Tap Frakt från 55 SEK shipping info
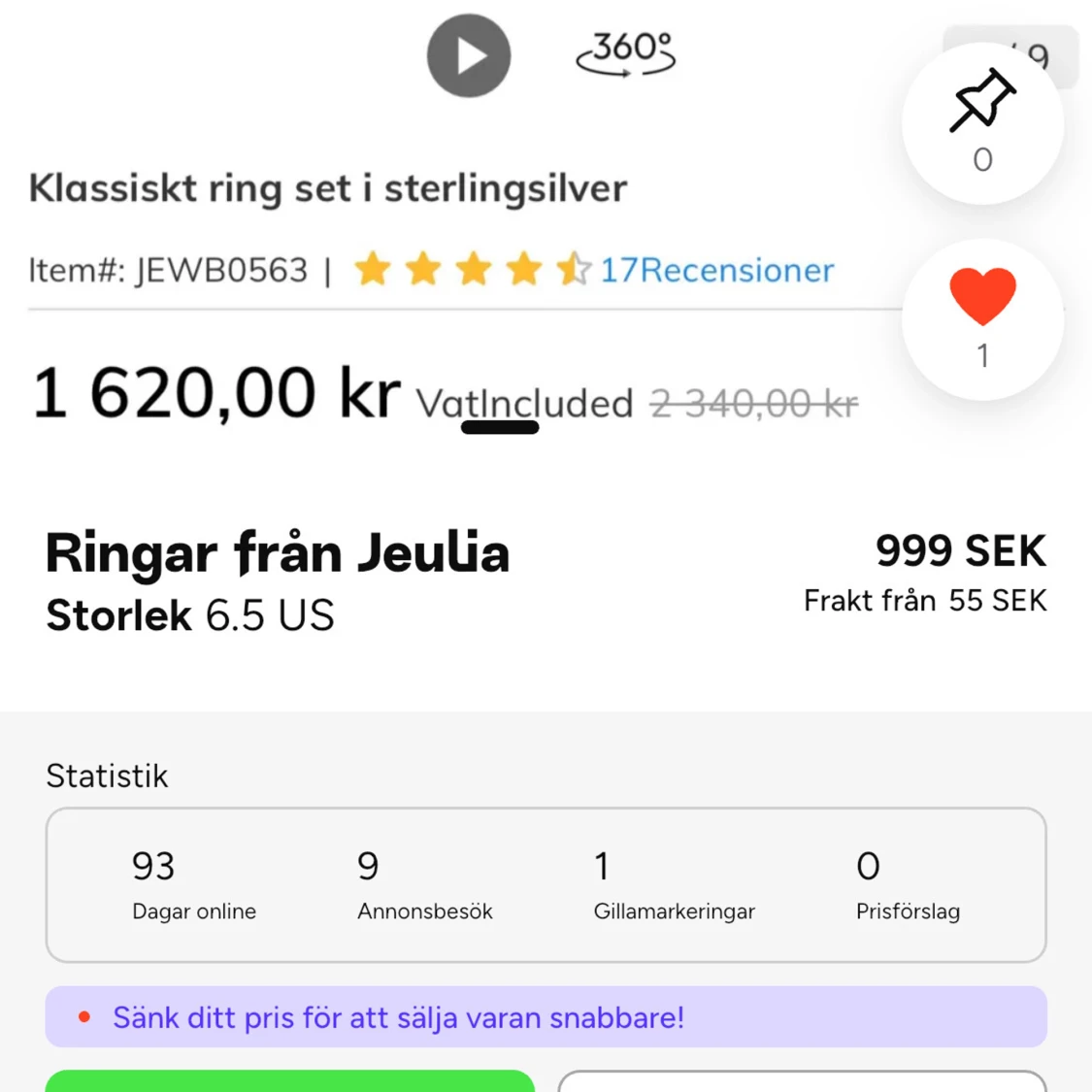 coord(924,601)
